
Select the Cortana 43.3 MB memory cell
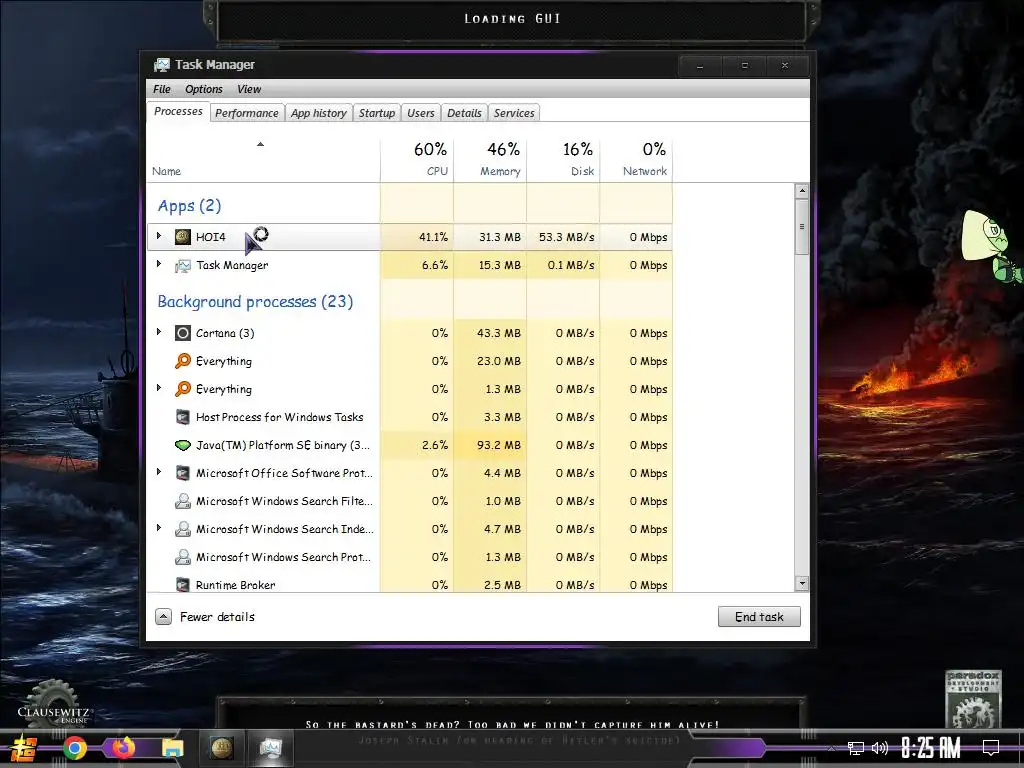tap(490, 333)
